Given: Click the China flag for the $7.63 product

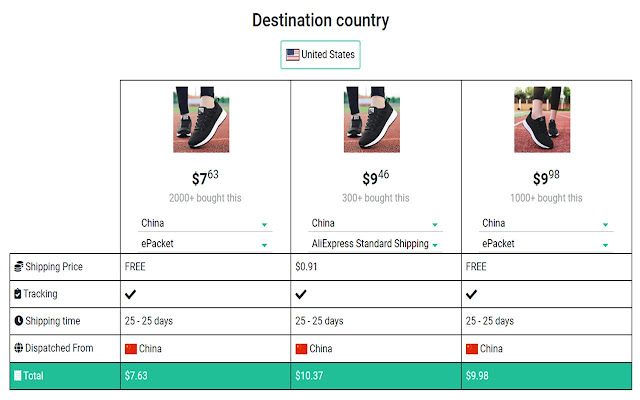Looking at the screenshot, I should coord(131,348).
